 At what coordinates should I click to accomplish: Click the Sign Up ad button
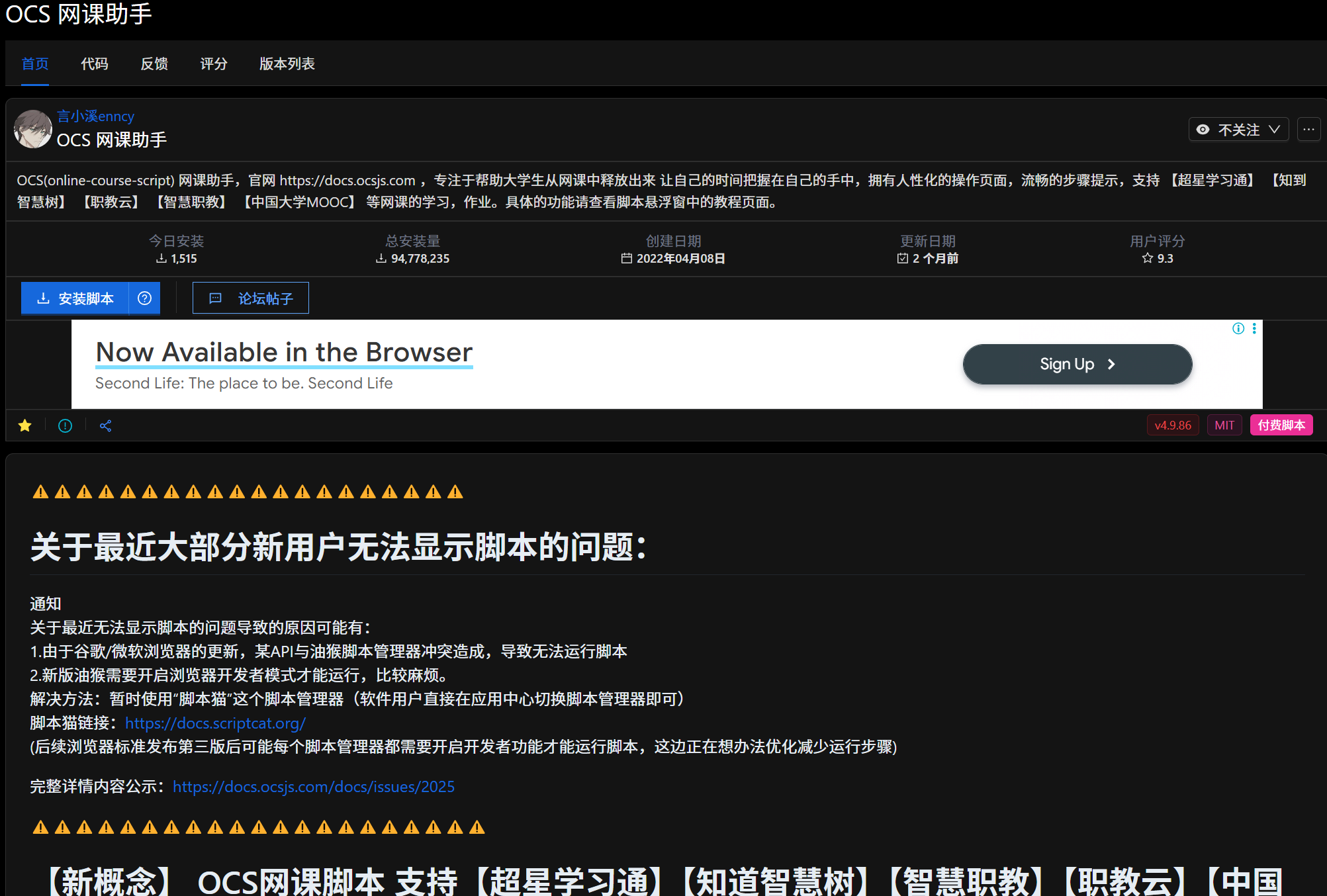1077,364
